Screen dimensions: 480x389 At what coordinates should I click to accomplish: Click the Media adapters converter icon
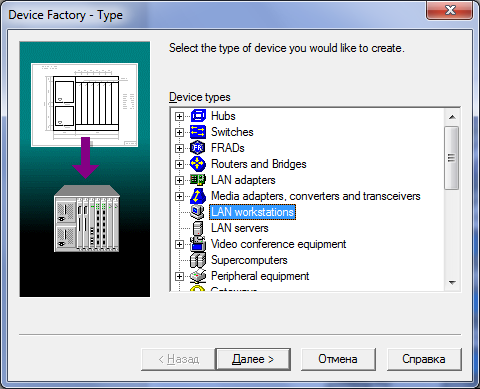(x=198, y=196)
